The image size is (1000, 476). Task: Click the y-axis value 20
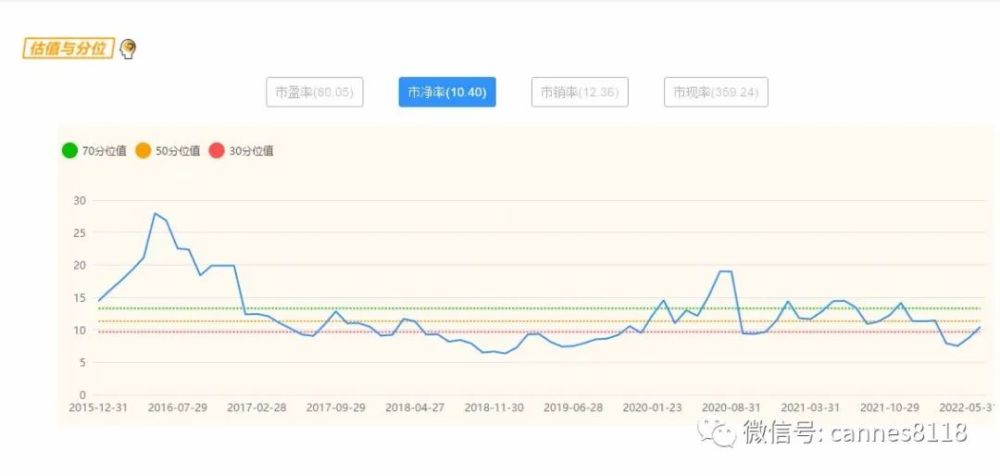(x=80, y=265)
